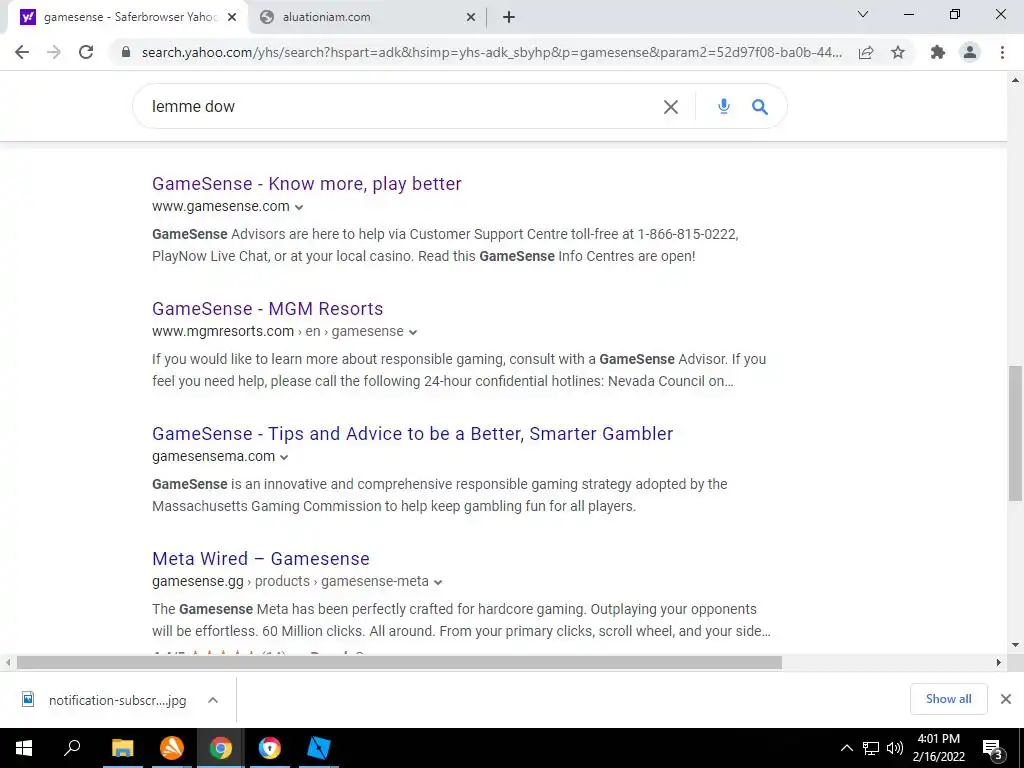Select the gamesense Saferbrowser Yahoo tab
The width and height of the screenshot is (1024, 768).
point(127,17)
